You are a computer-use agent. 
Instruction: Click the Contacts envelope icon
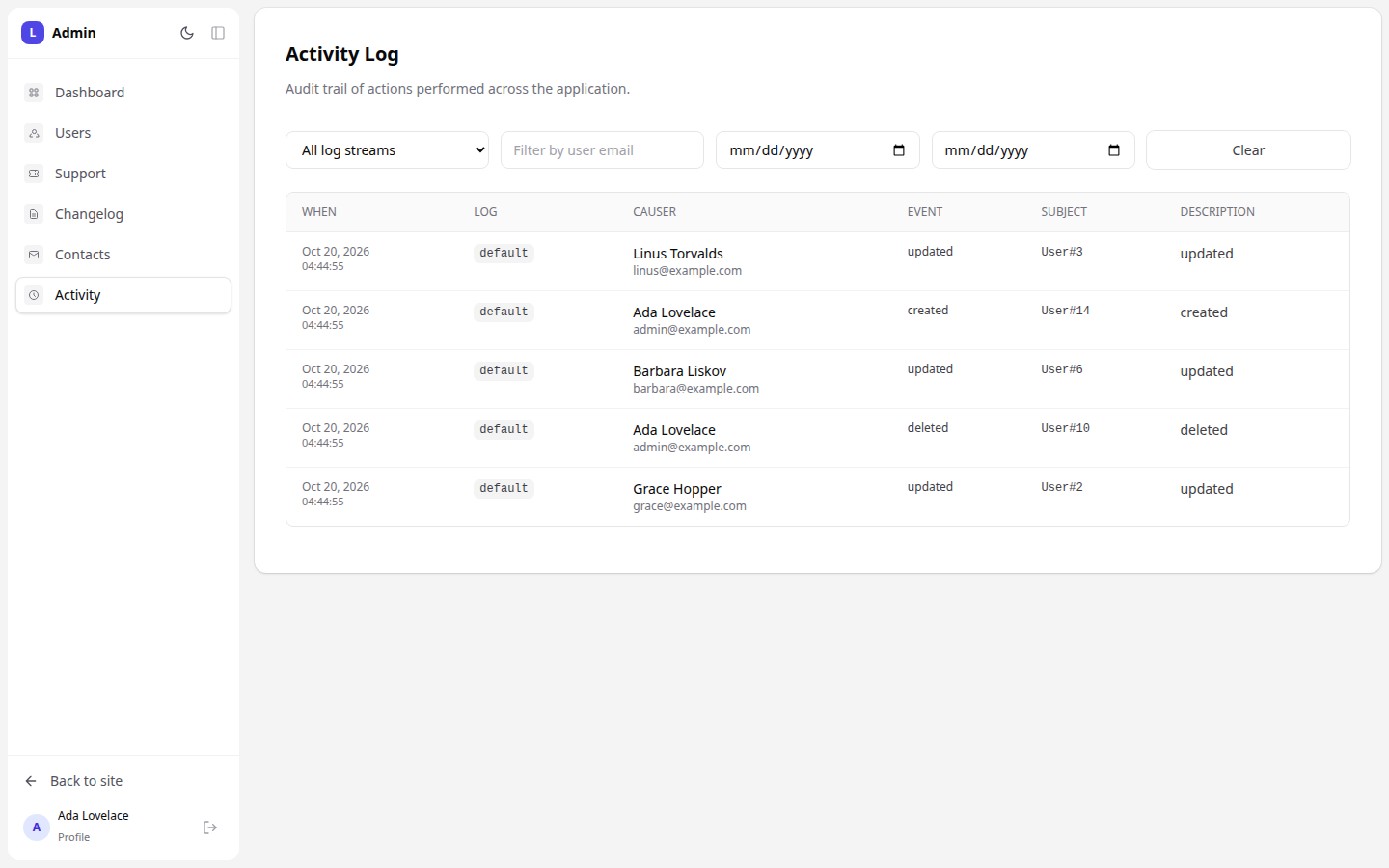pos(34,255)
